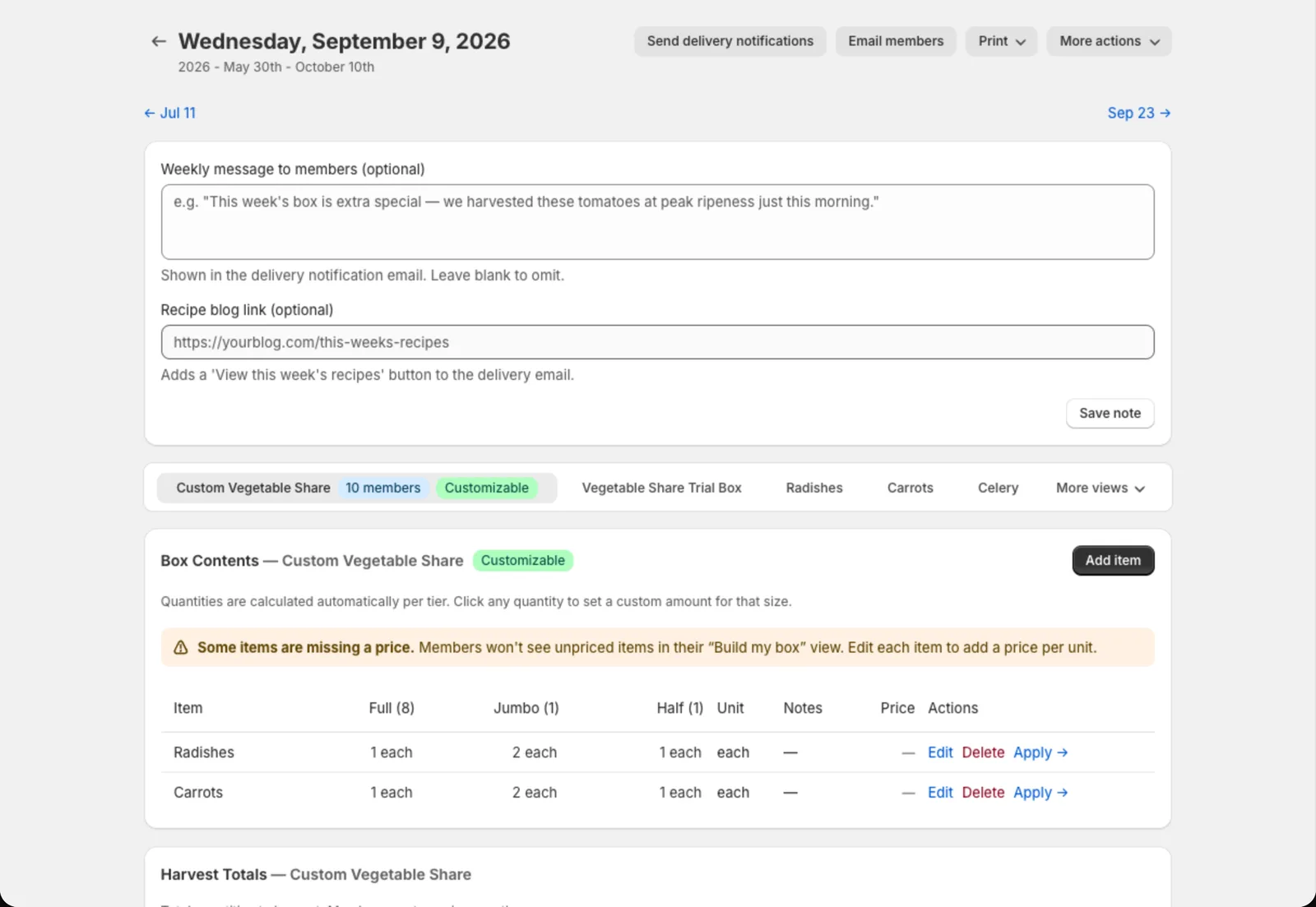
Task: Go to next delivery Sep 23
Action: 1138,113
